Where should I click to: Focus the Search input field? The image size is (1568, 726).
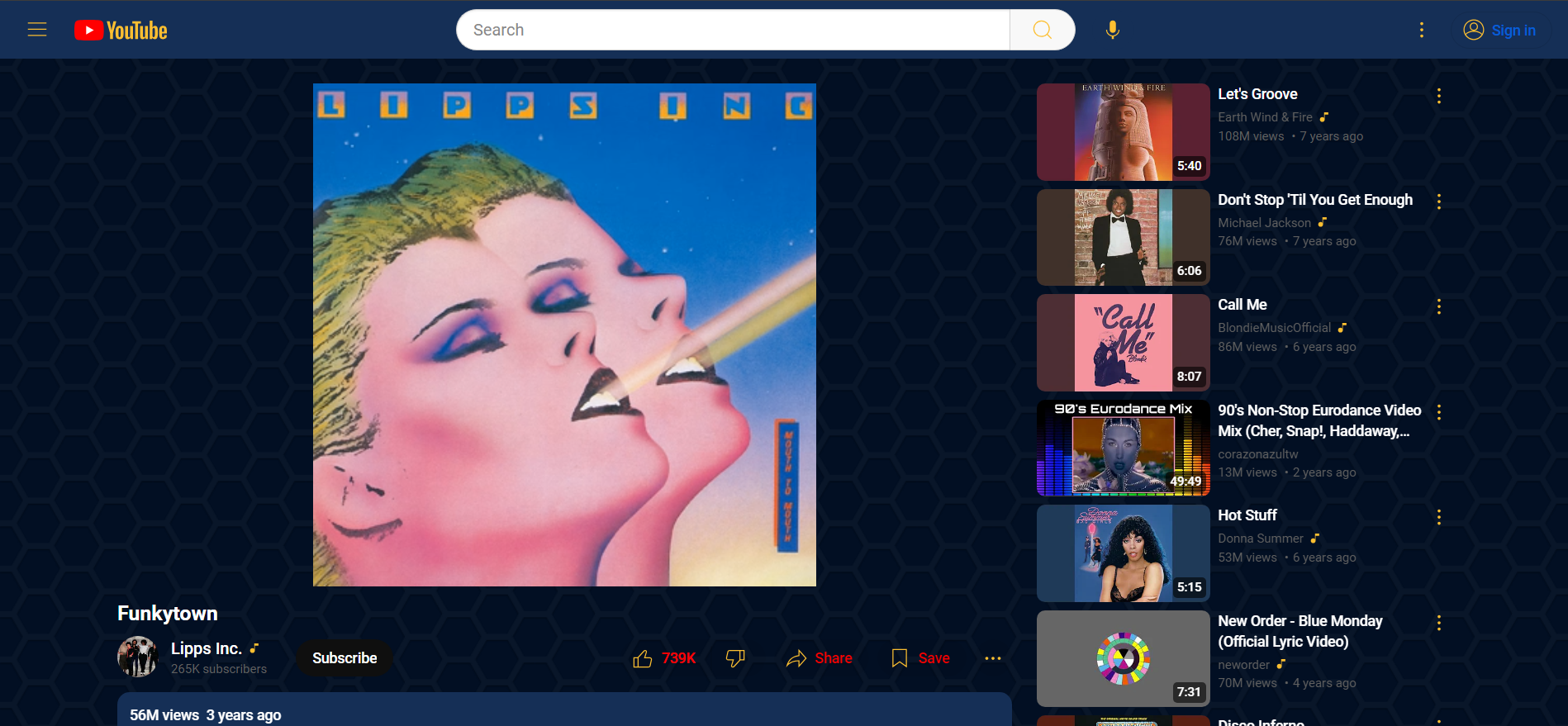point(734,30)
